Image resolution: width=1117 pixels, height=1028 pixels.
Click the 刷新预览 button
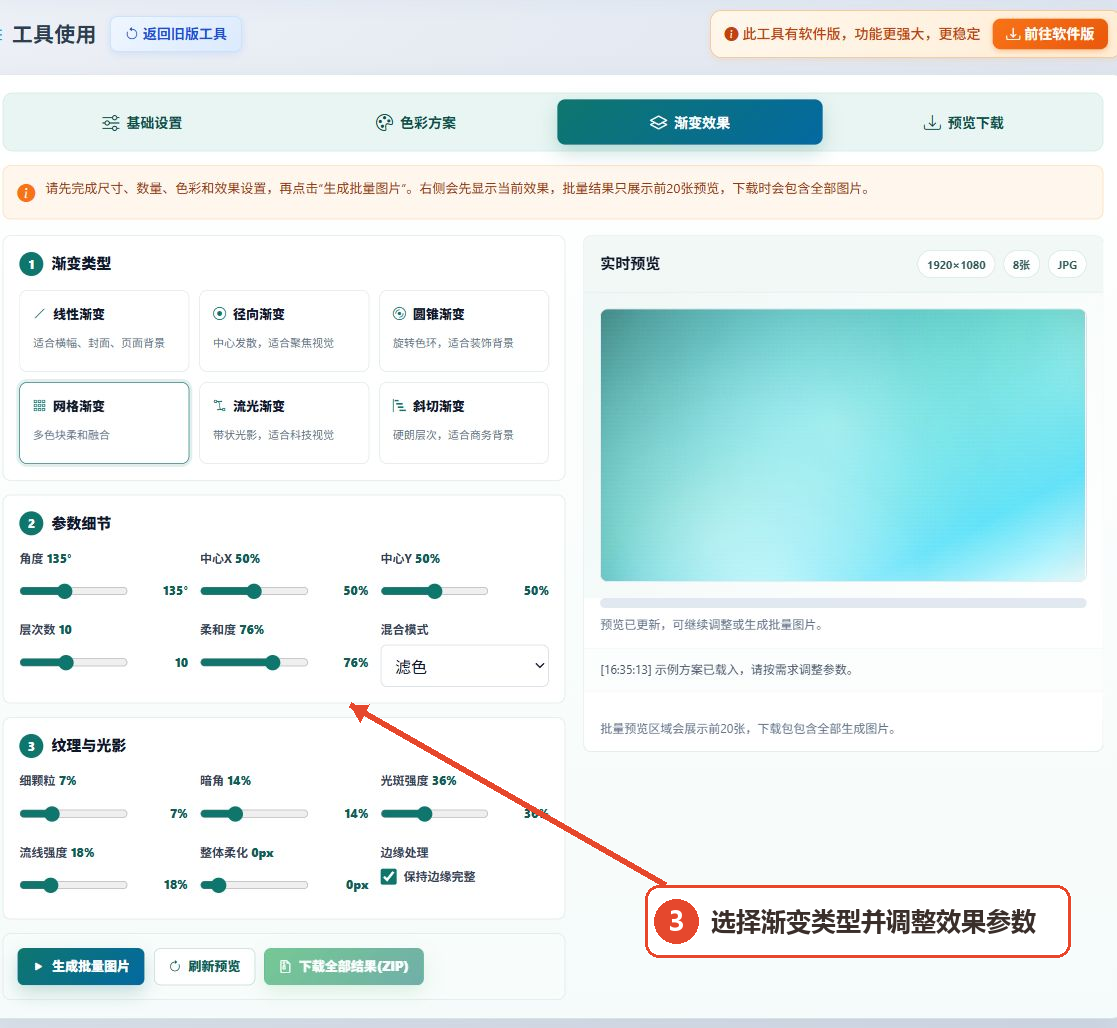pos(204,967)
